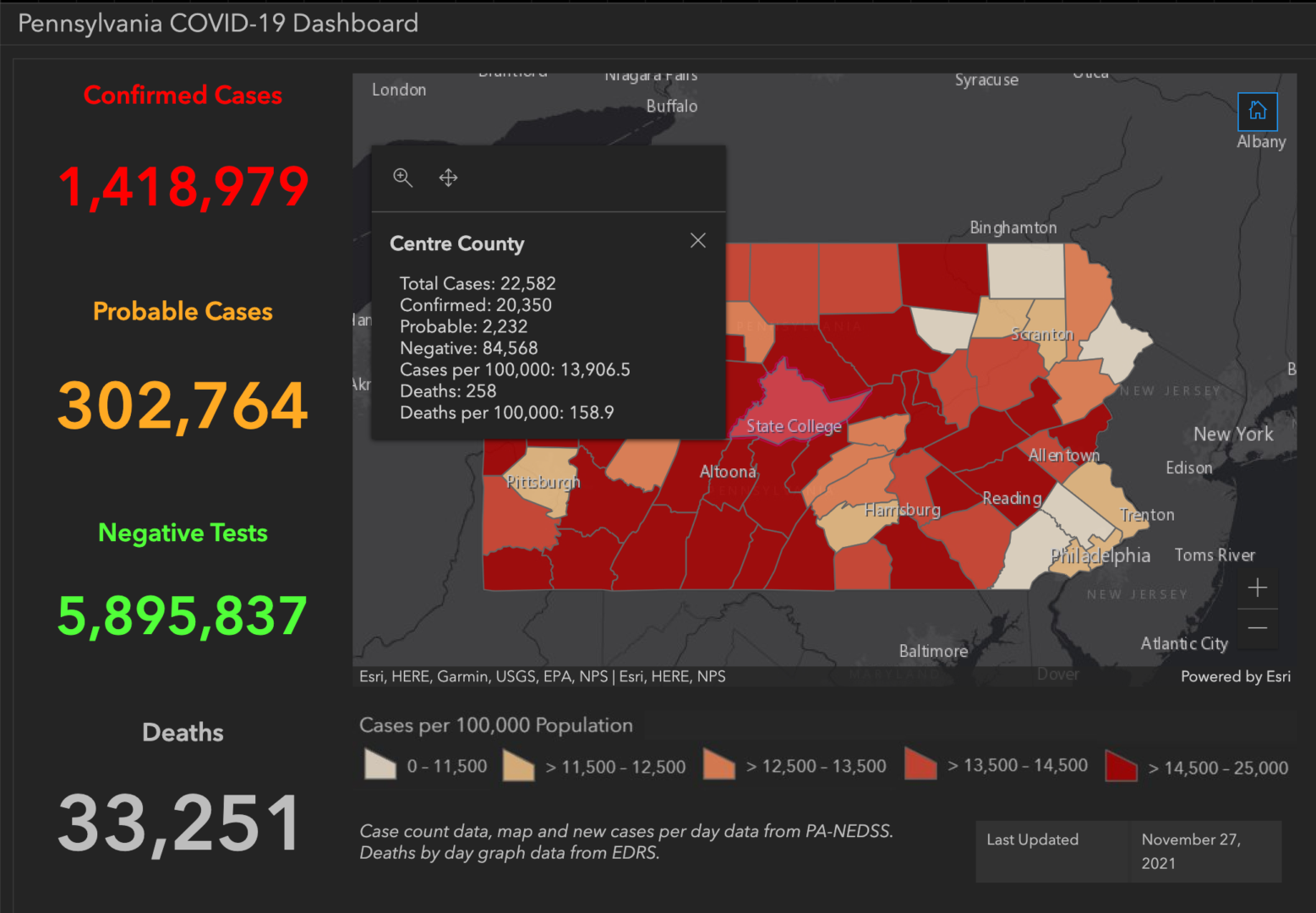The width and height of the screenshot is (1316, 913).
Task: Zoom out with the minus map control
Action: (x=1258, y=627)
